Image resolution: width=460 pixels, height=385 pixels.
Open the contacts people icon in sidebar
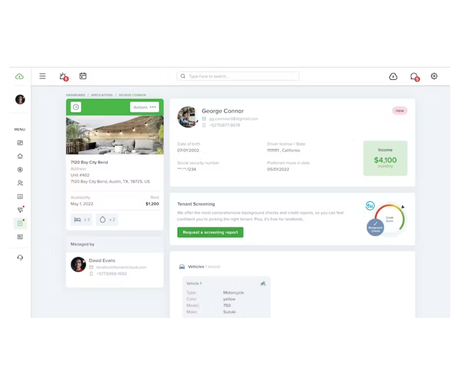(x=20, y=183)
